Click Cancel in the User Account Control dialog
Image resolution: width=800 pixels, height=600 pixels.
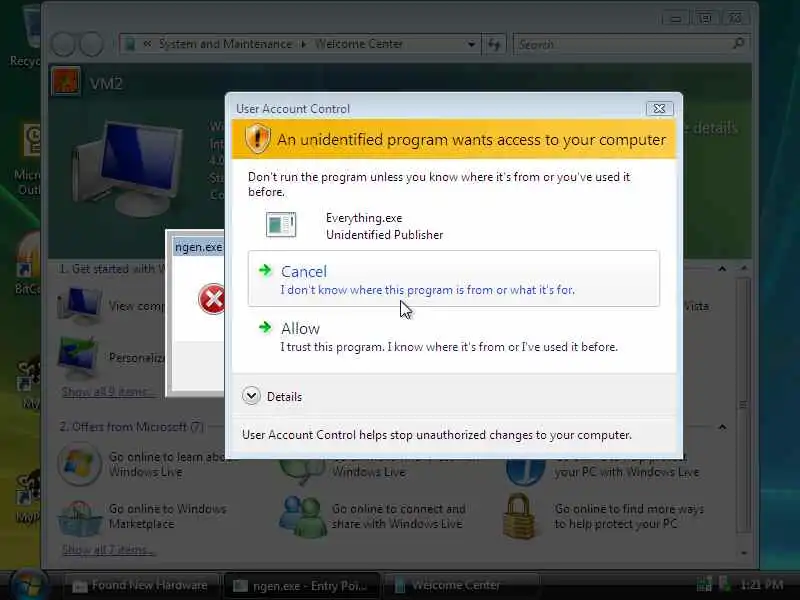pyautogui.click(x=454, y=279)
